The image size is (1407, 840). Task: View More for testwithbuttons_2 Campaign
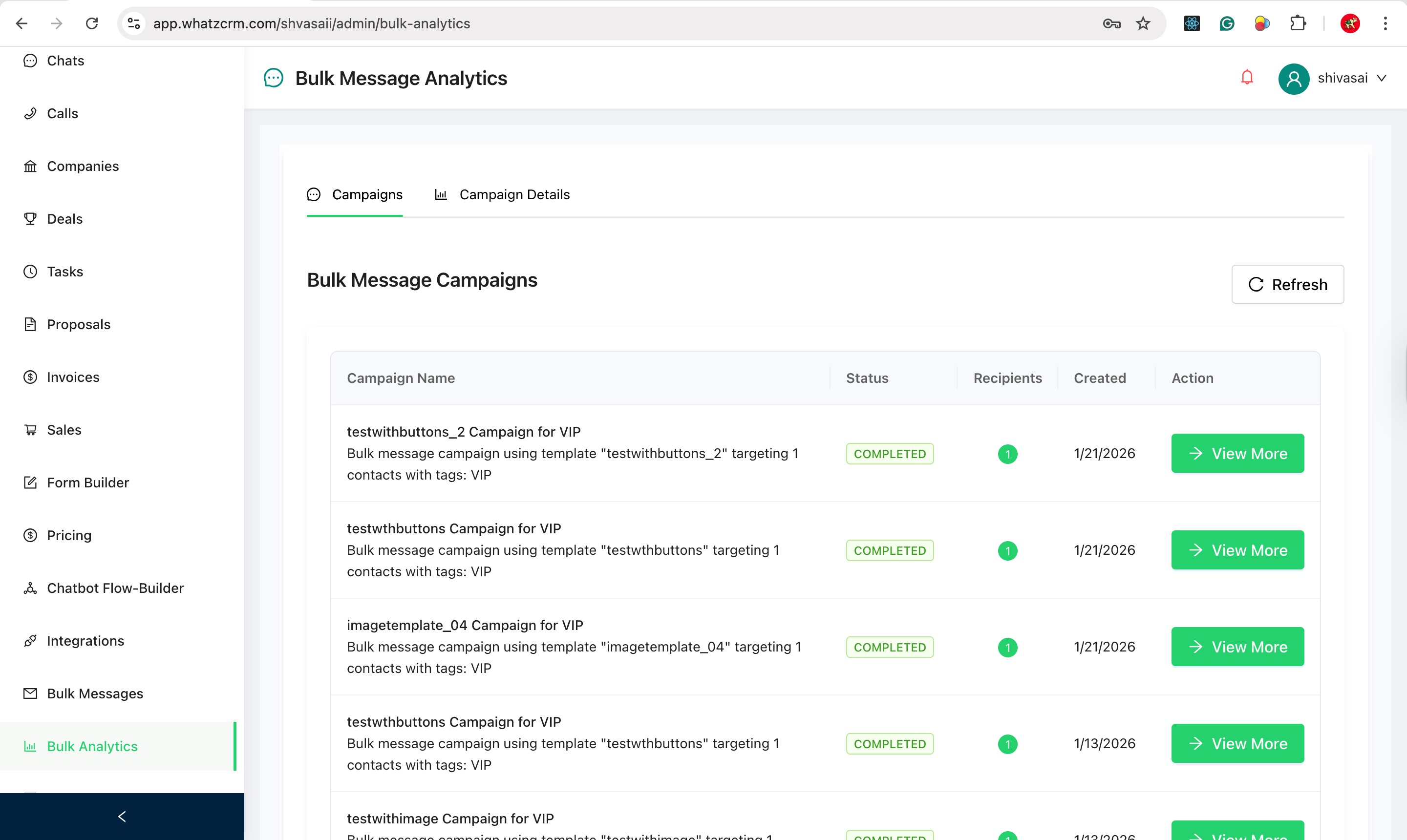[x=1237, y=453]
